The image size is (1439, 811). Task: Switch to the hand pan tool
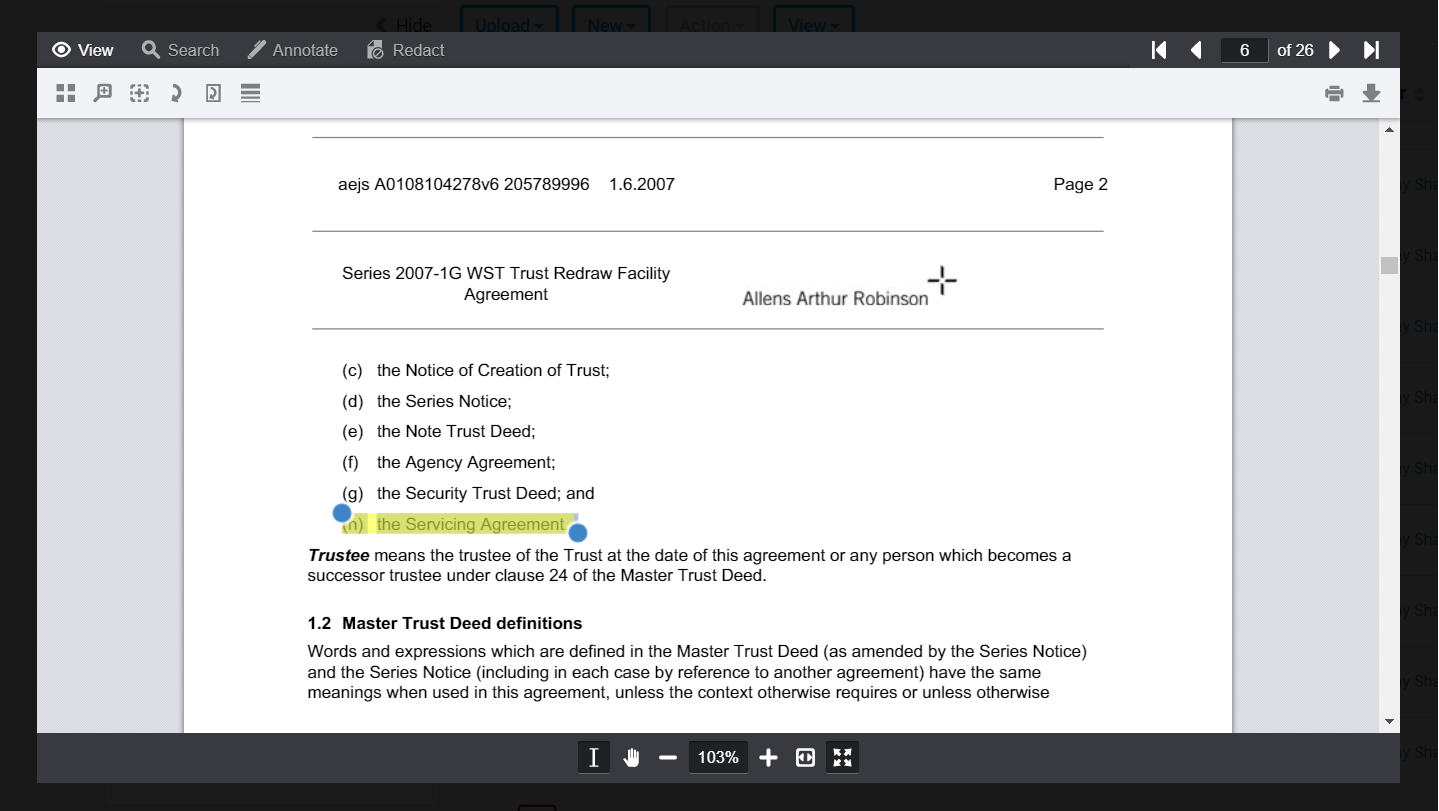[631, 758]
